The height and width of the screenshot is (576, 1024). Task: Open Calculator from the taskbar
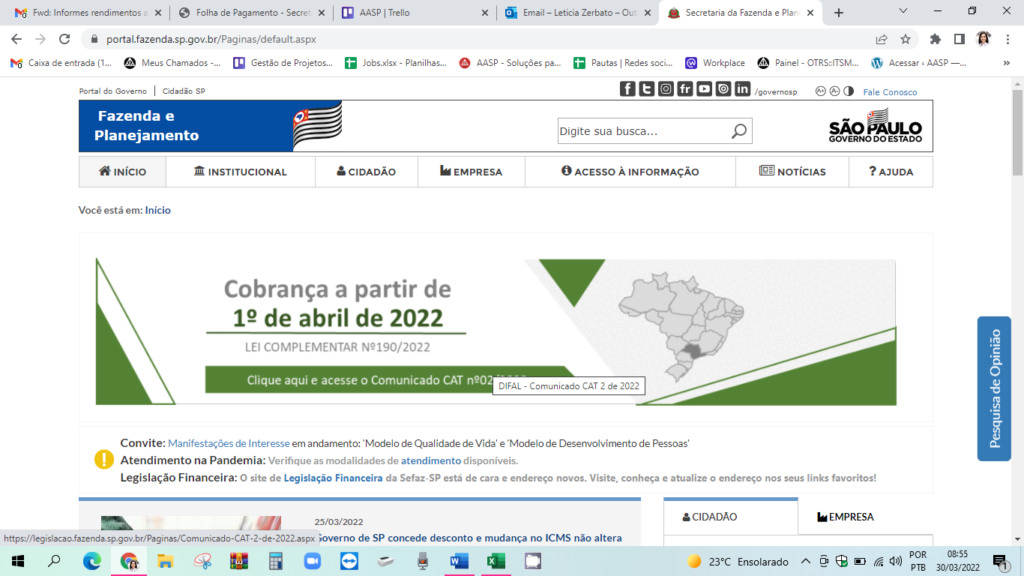(x=276, y=561)
